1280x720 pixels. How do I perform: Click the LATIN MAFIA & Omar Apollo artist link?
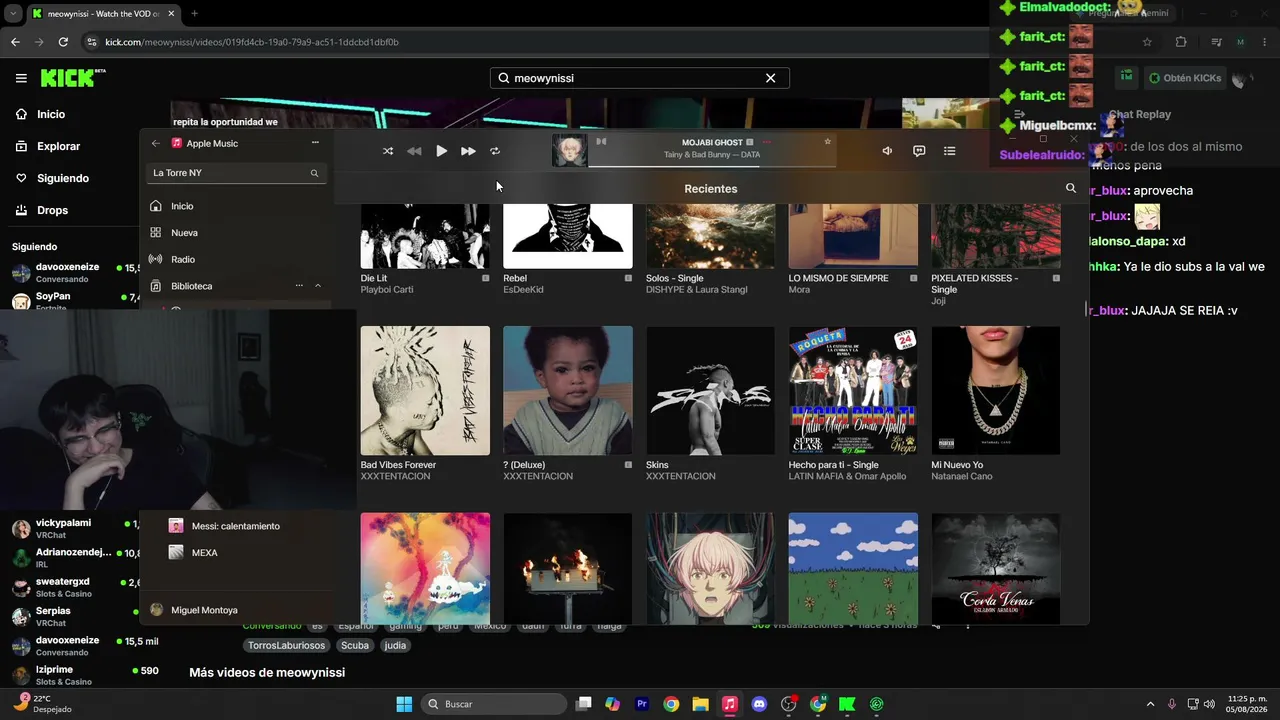click(x=847, y=477)
